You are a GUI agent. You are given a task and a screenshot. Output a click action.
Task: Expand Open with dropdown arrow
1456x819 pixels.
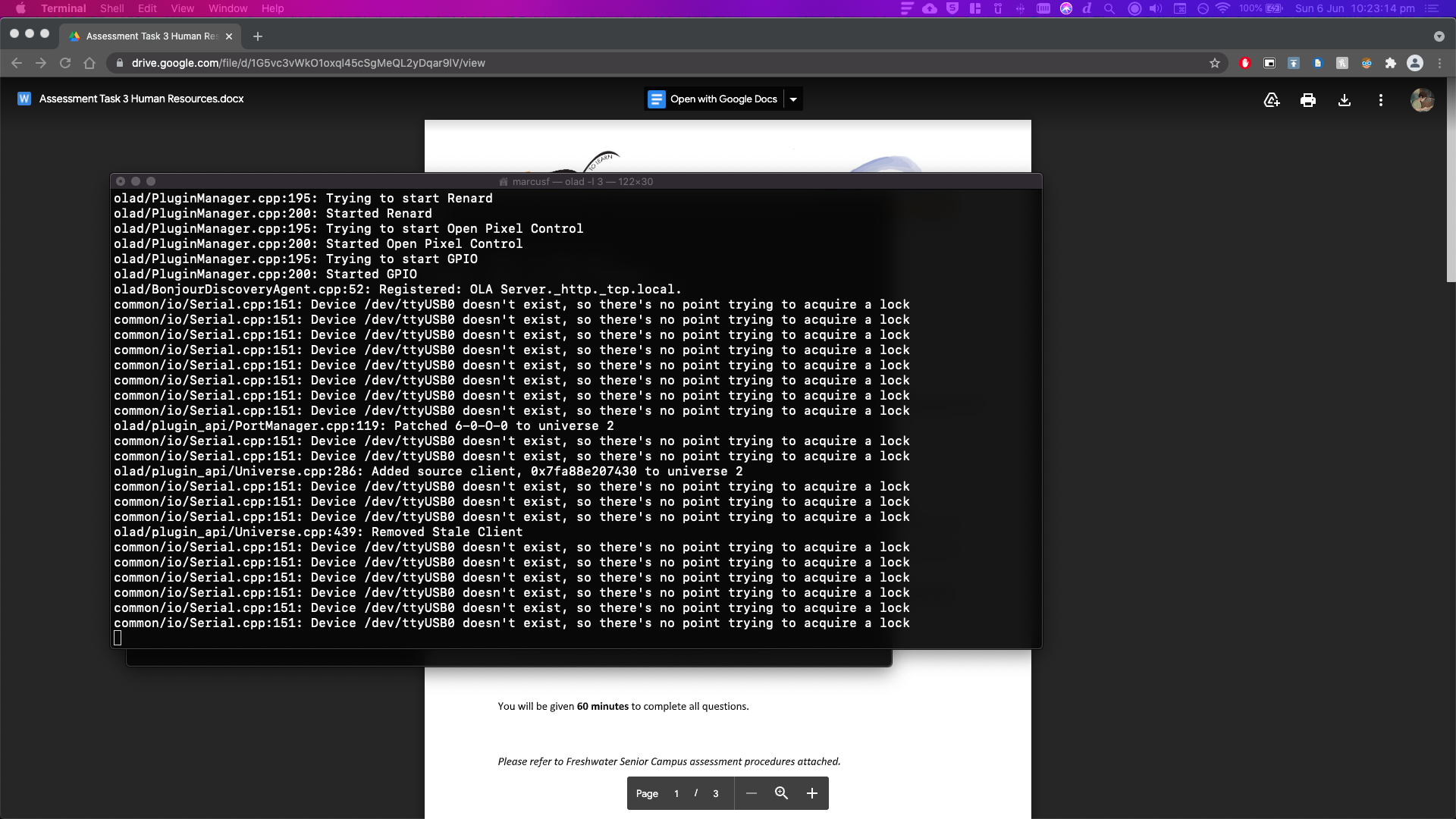(793, 99)
